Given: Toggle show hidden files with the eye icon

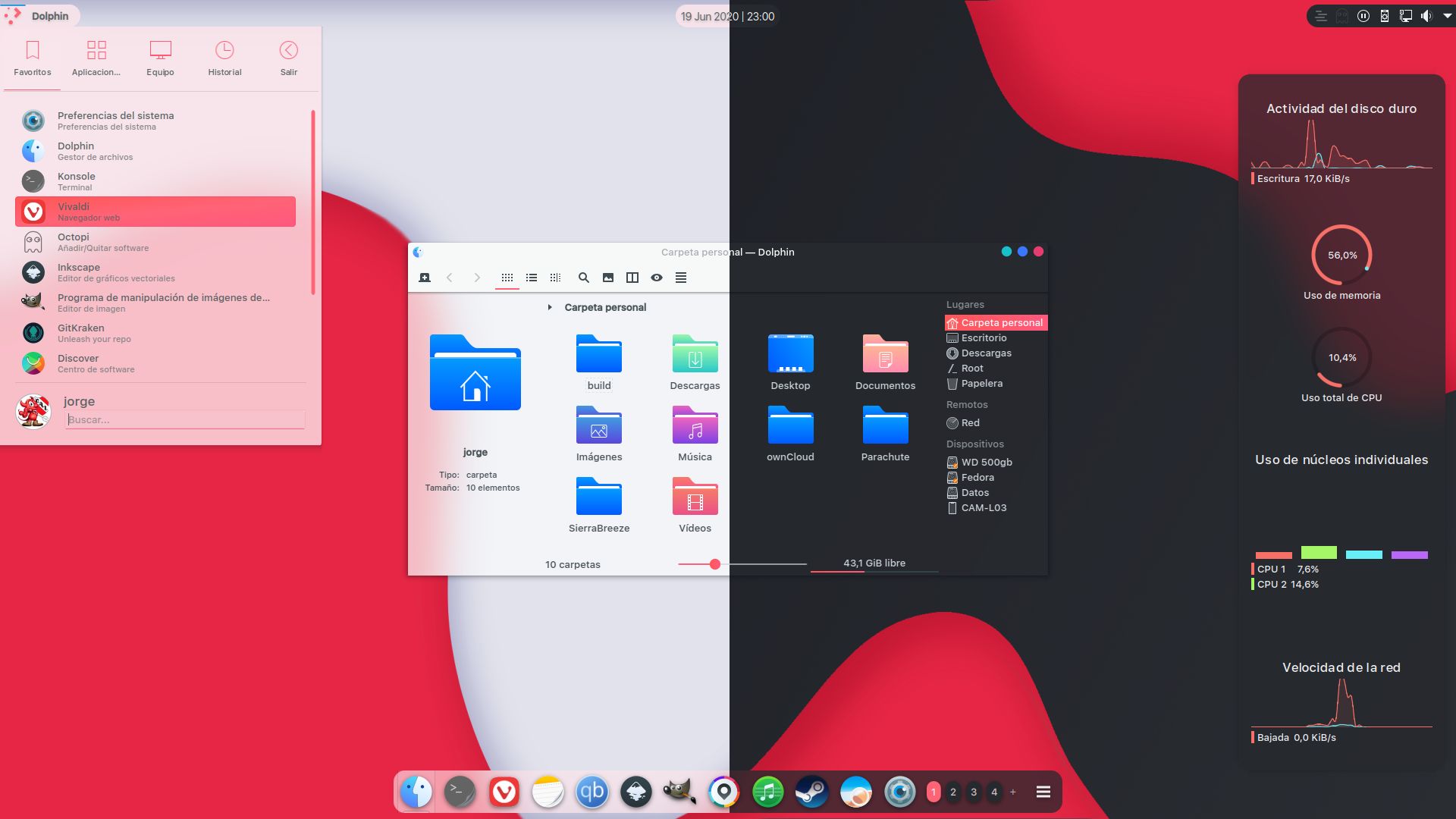Looking at the screenshot, I should (657, 278).
